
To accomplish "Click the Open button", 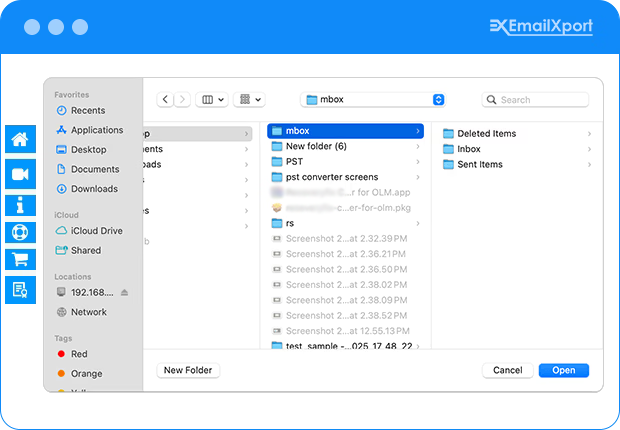I will [x=564, y=370].
